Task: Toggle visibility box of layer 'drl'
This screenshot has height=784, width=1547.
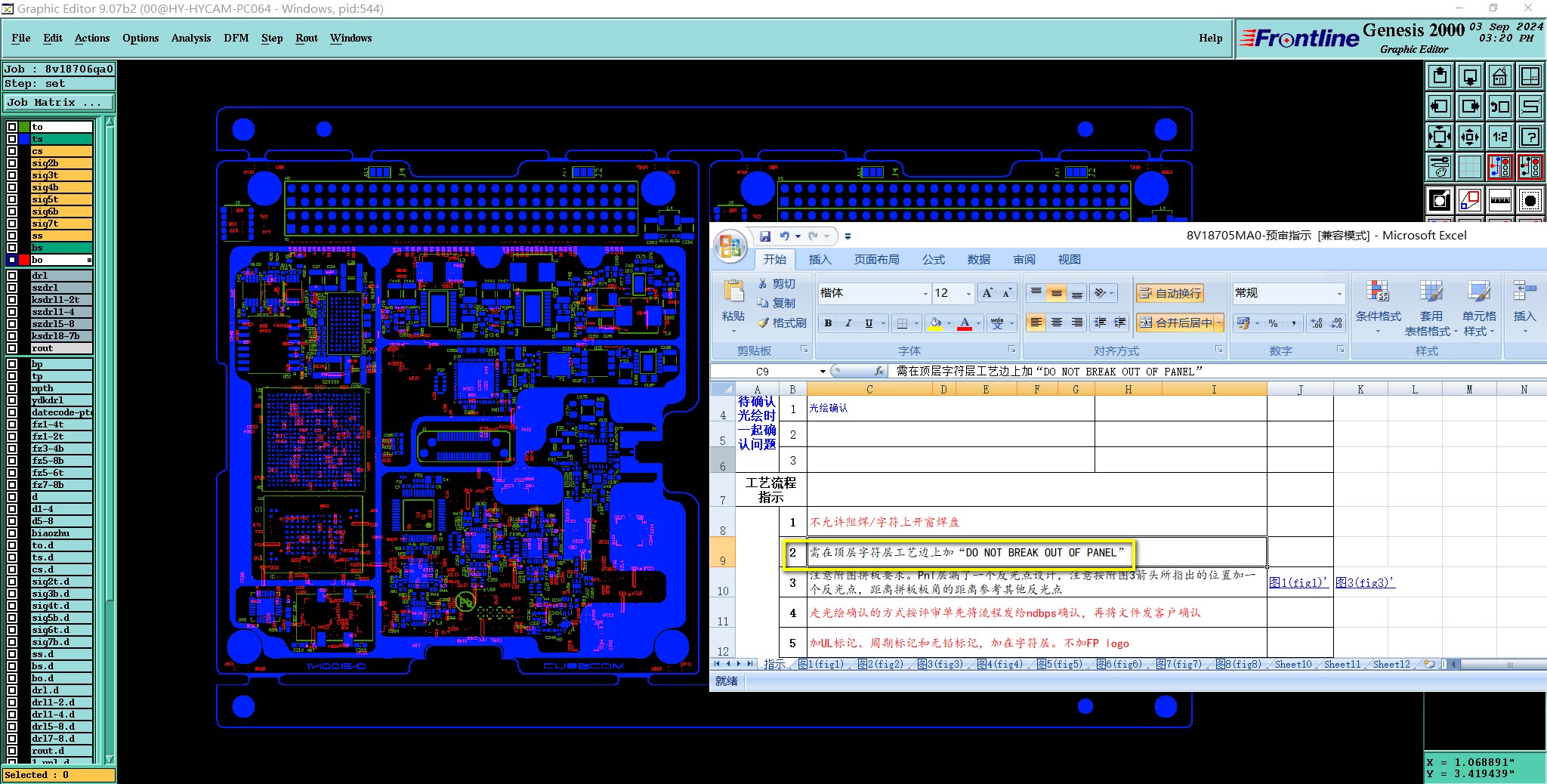Action: tap(12, 276)
